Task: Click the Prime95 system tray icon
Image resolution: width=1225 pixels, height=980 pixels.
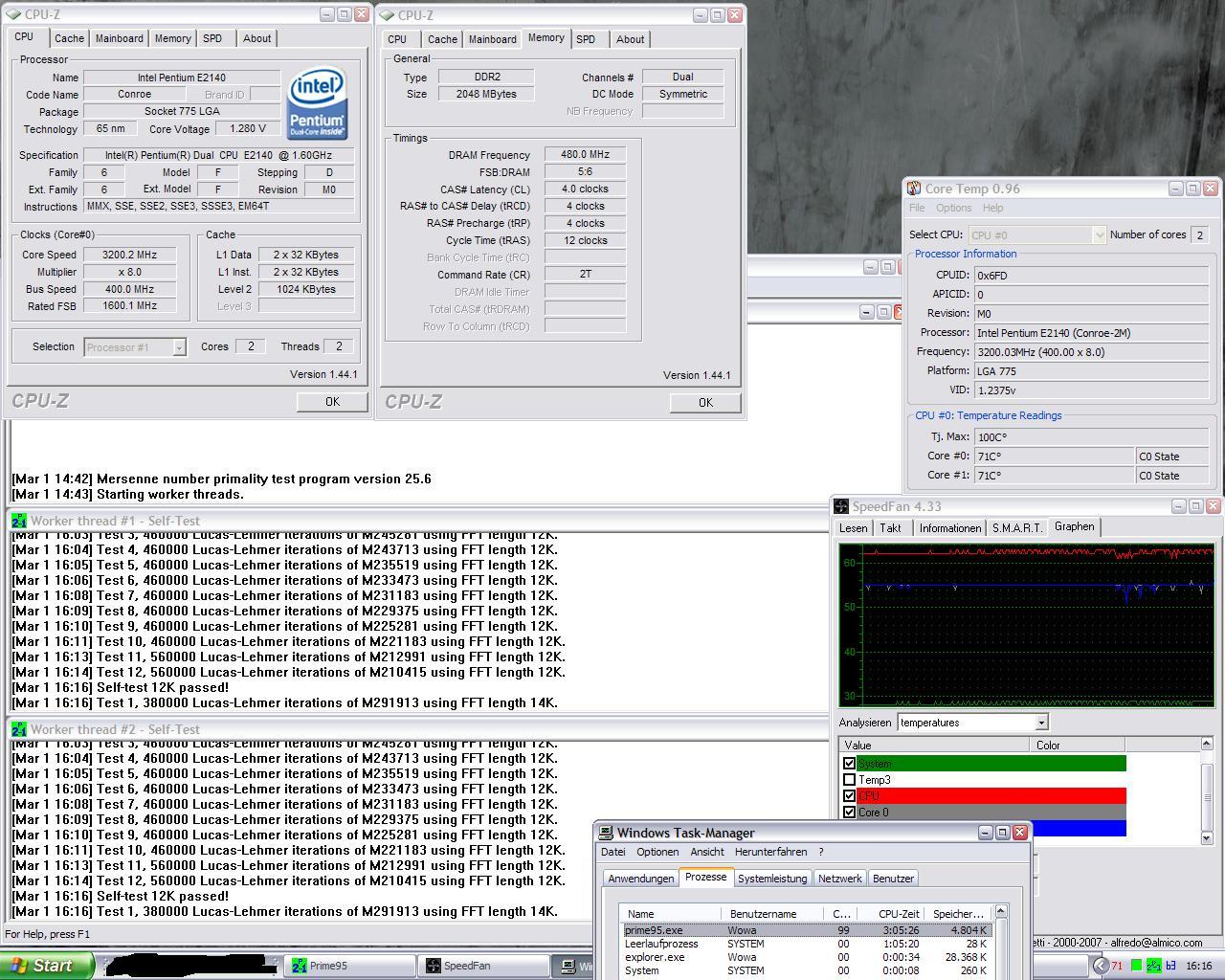Action: pos(1153,966)
